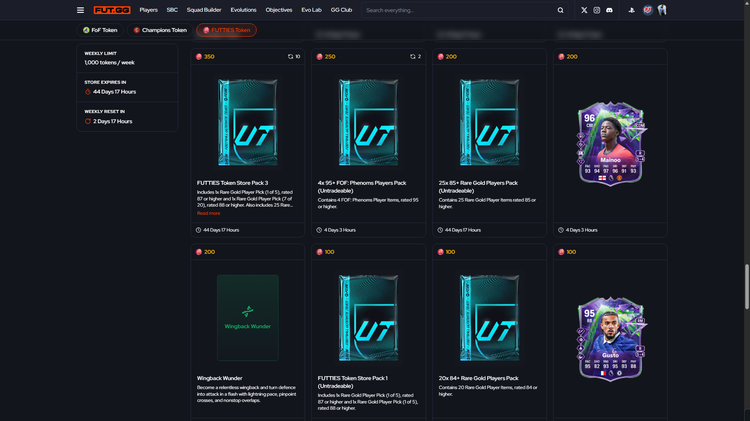Click the page vertical scrollbar thumb
This screenshot has width=750, height=421.
[x=747, y=286]
